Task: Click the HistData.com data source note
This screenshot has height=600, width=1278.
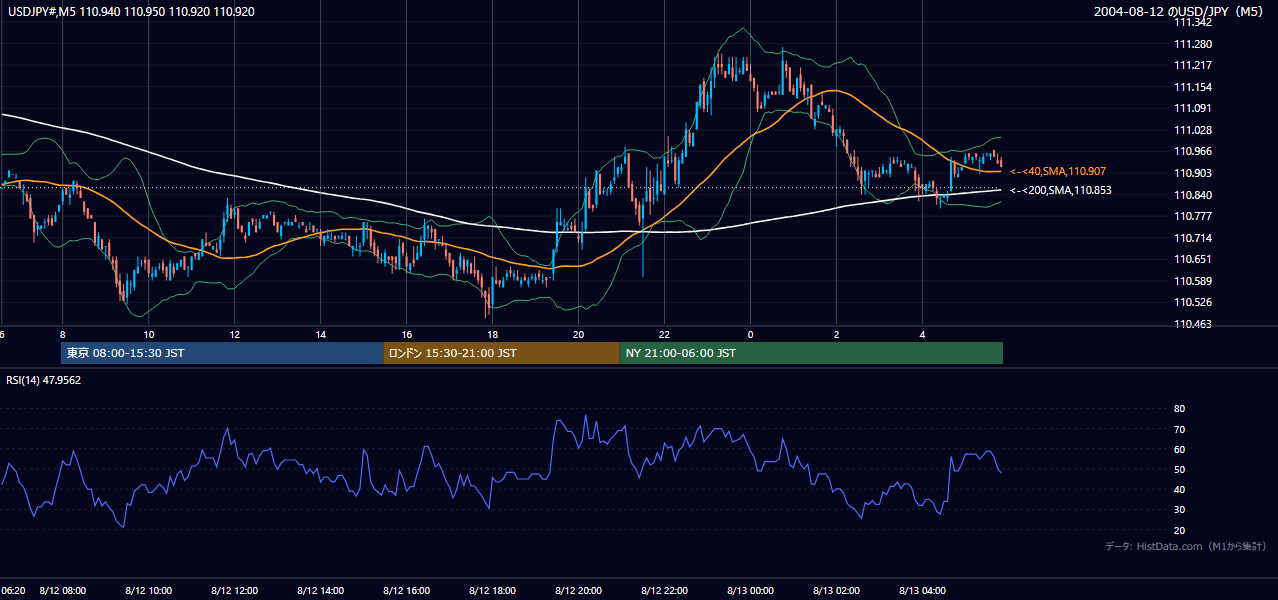Action: [1186, 546]
